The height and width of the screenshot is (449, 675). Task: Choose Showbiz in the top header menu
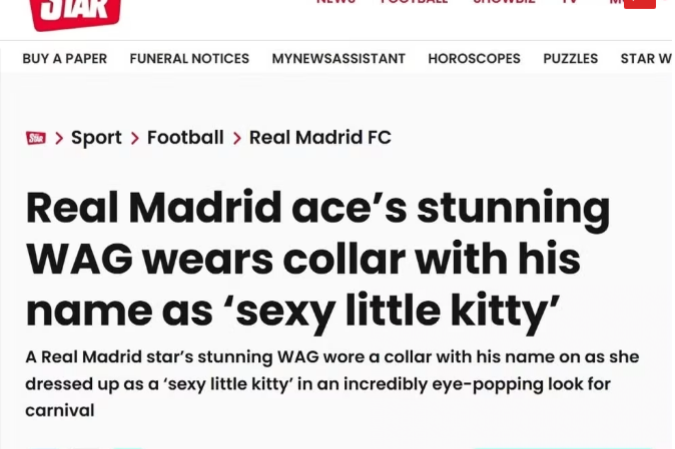pyautogui.click(x=503, y=2)
